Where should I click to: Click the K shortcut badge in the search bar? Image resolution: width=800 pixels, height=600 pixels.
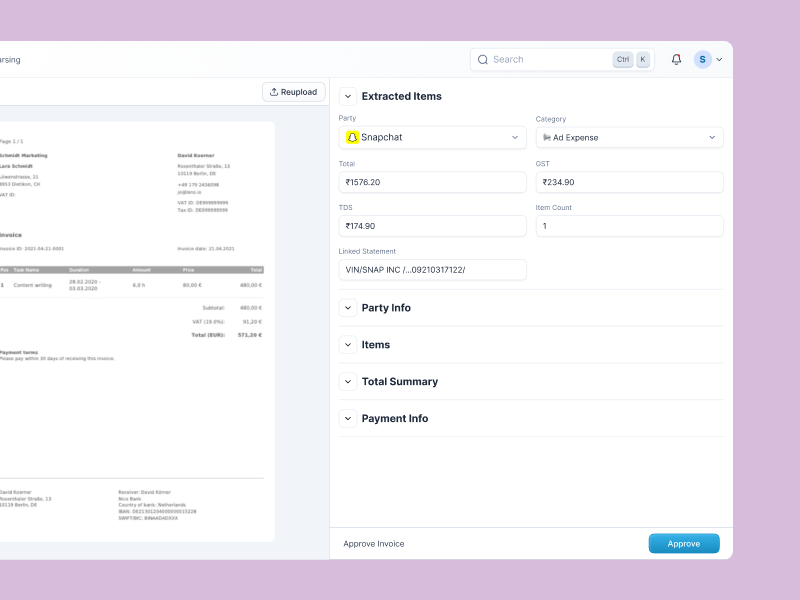click(x=643, y=59)
